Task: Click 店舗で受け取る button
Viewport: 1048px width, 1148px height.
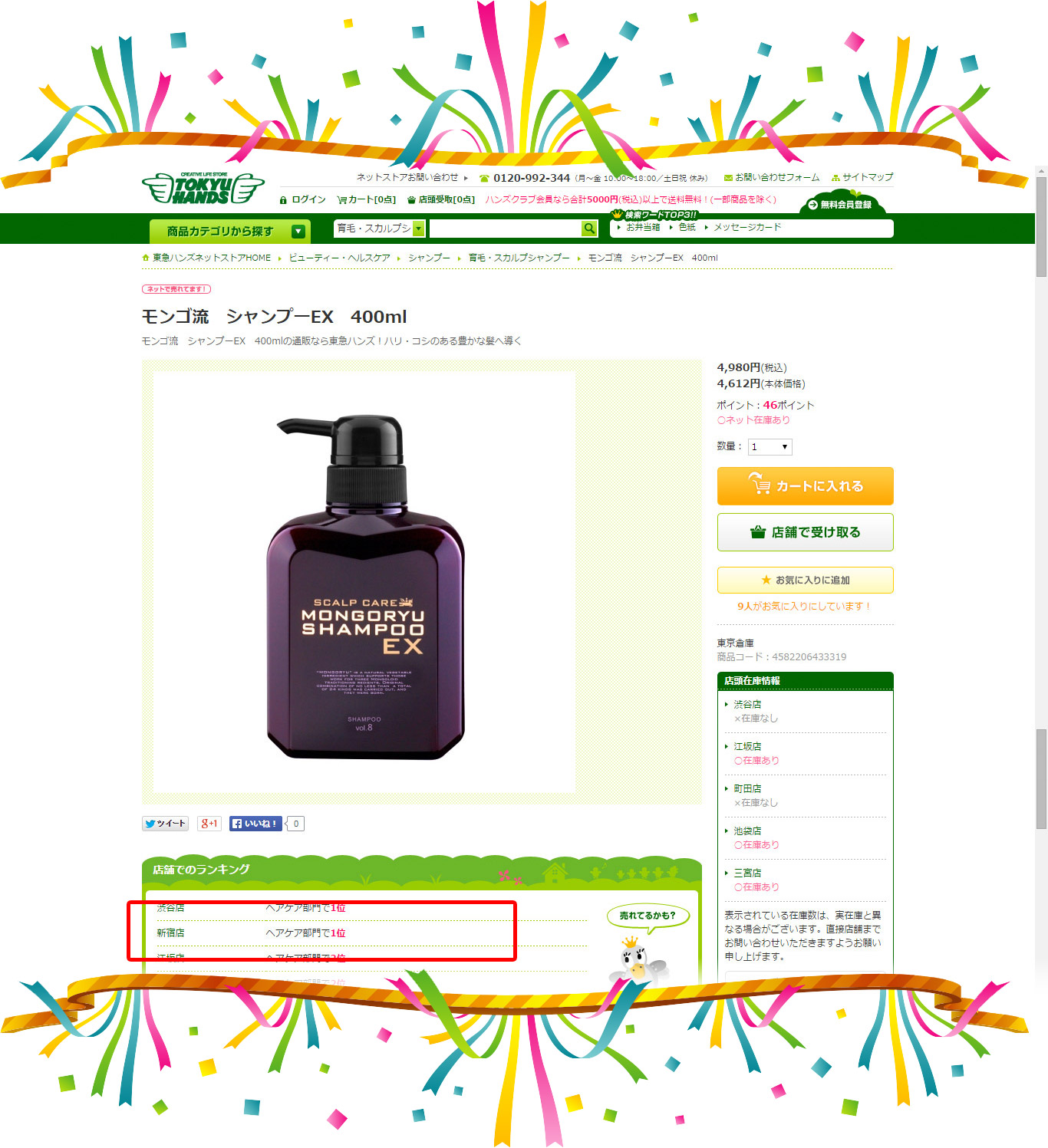Action: pos(806,532)
